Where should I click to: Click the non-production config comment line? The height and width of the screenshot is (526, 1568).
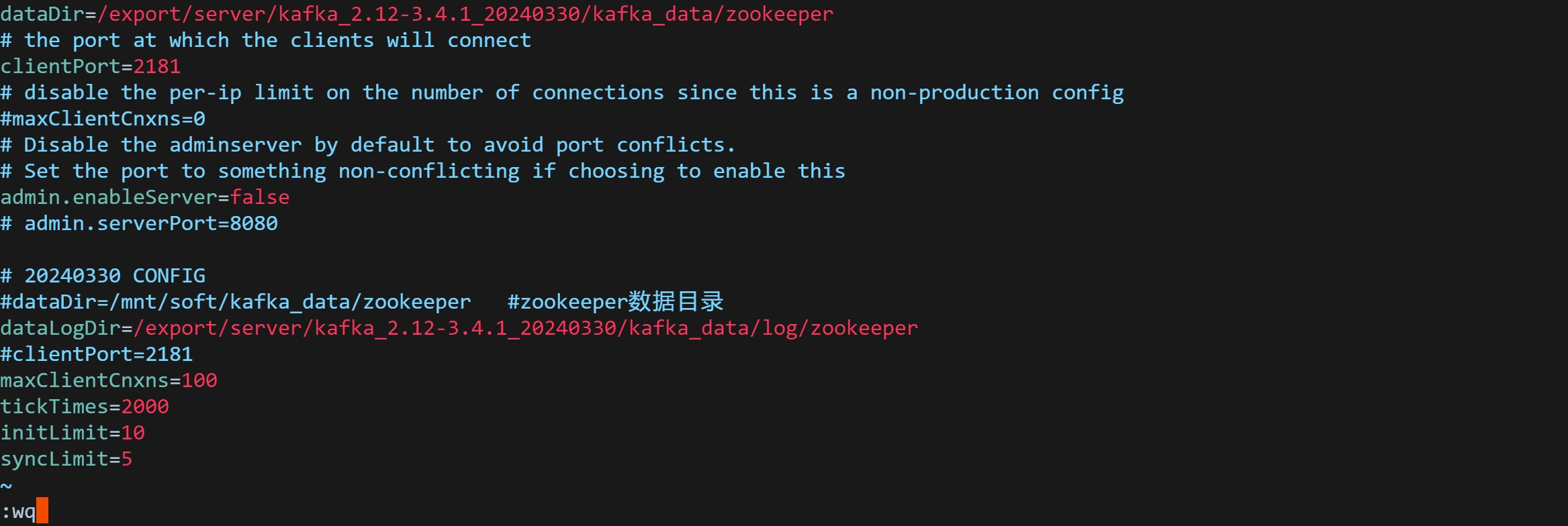tap(562, 93)
